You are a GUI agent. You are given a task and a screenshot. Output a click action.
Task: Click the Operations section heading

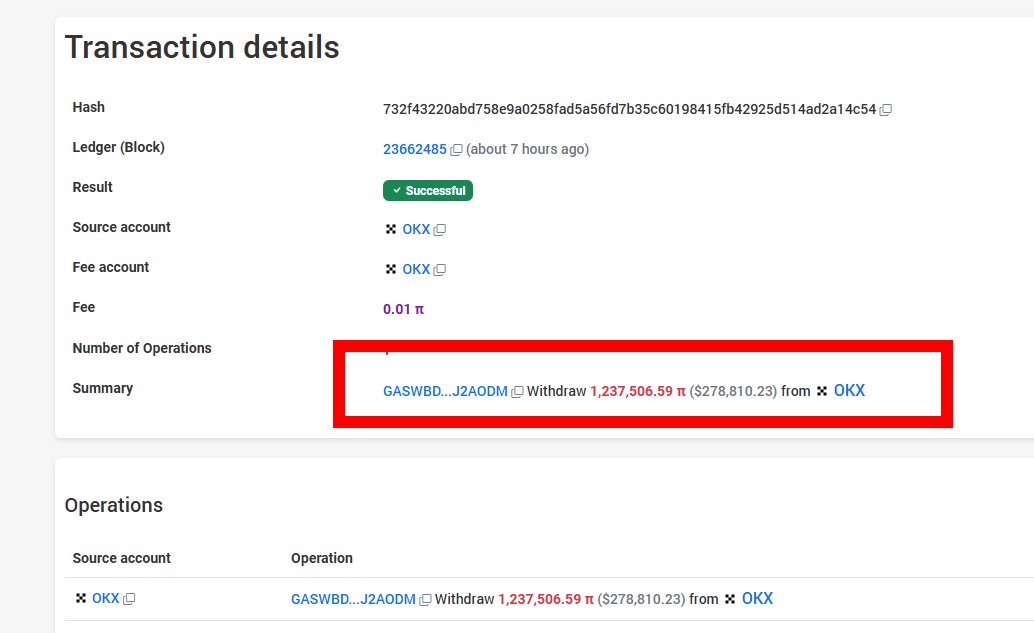pos(113,505)
